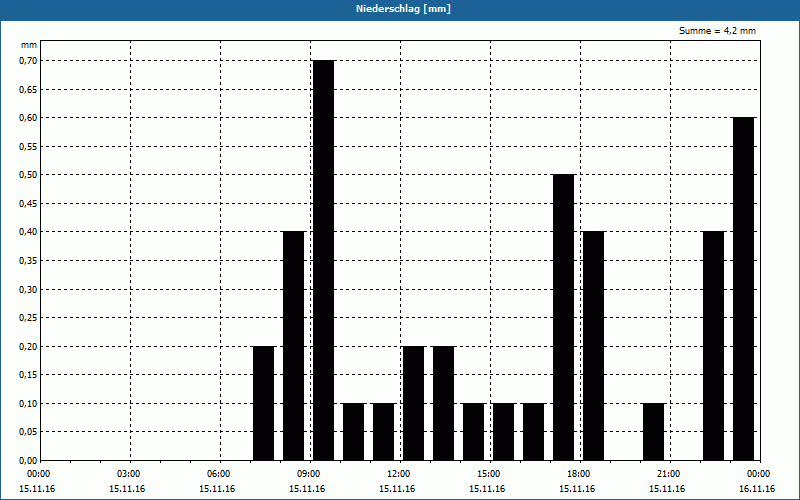
Task: Click the 0,40 bar just before 09:00
Action: pyautogui.click(x=293, y=346)
